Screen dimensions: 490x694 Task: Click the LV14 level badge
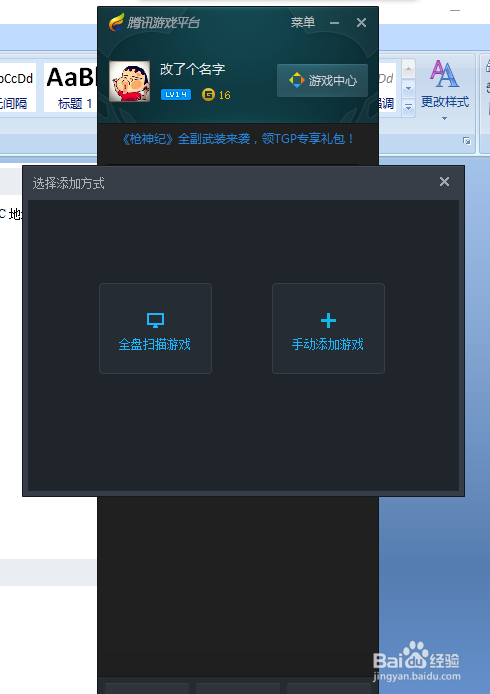[176, 94]
